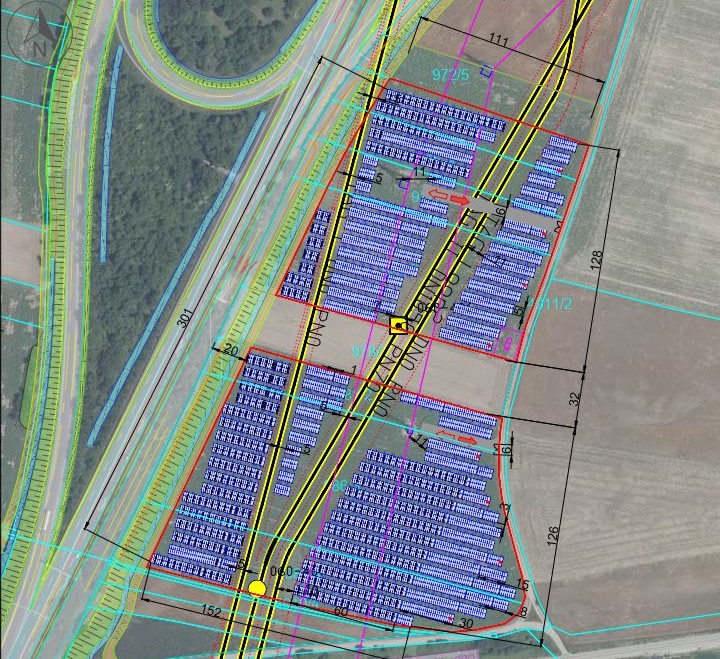The image size is (720, 659).
Task: Click the dimension label 152
Action: pyautogui.click(x=211, y=610)
